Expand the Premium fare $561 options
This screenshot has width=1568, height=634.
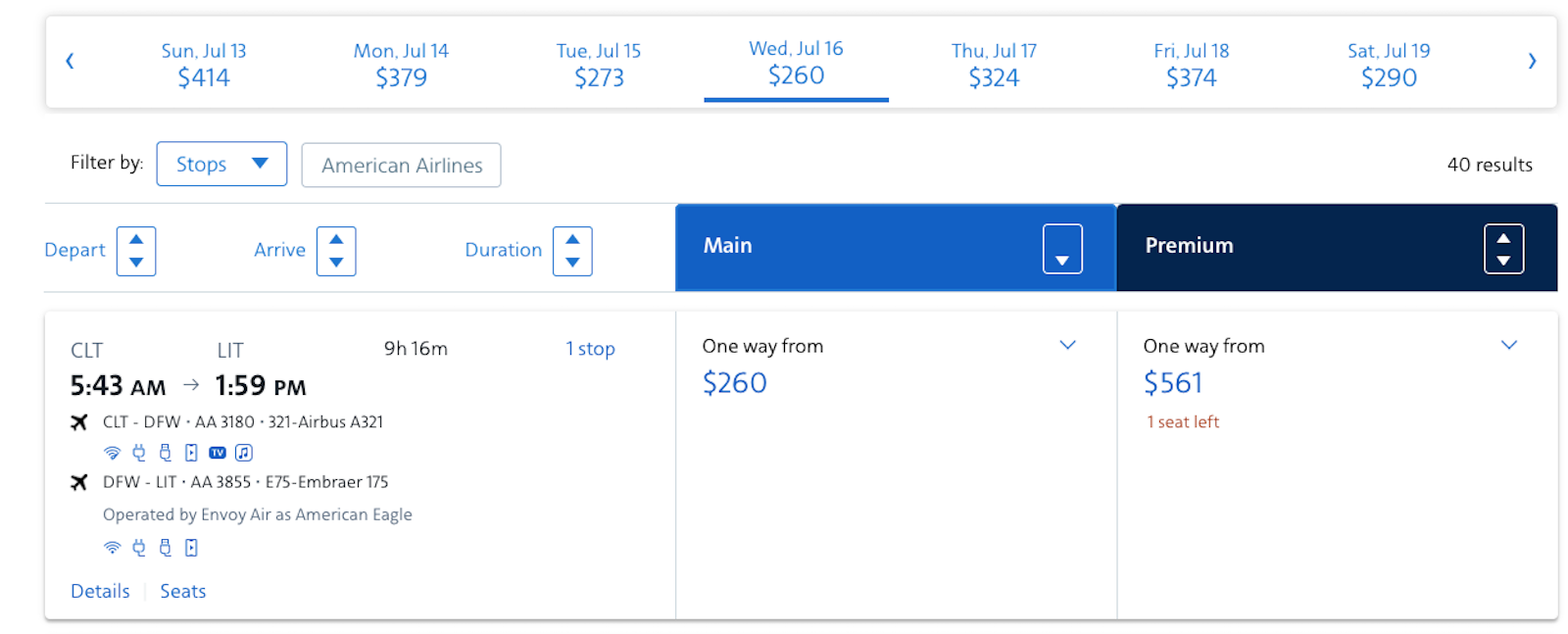click(x=1509, y=345)
